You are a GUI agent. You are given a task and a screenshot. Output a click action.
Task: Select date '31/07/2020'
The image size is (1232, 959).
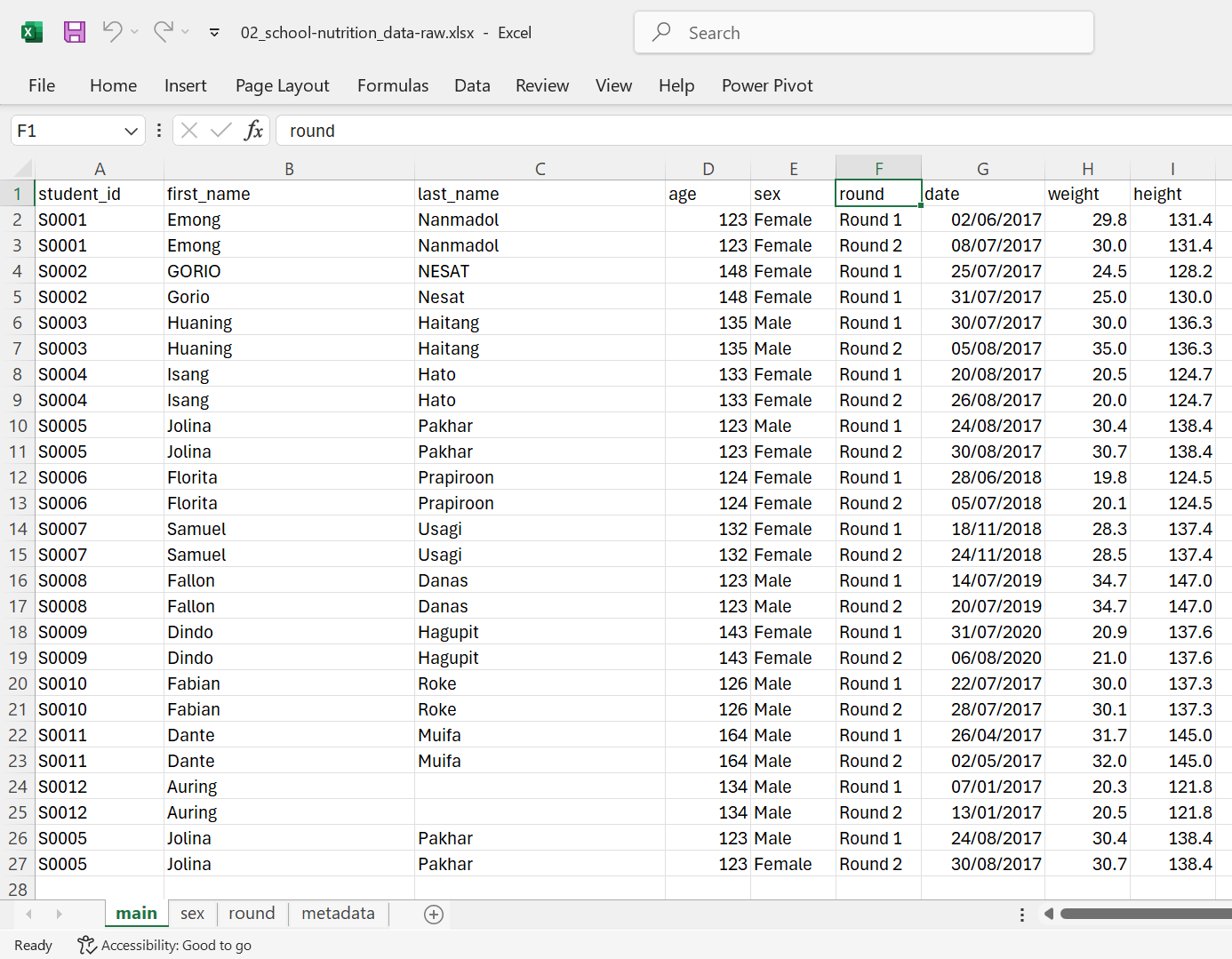983,632
